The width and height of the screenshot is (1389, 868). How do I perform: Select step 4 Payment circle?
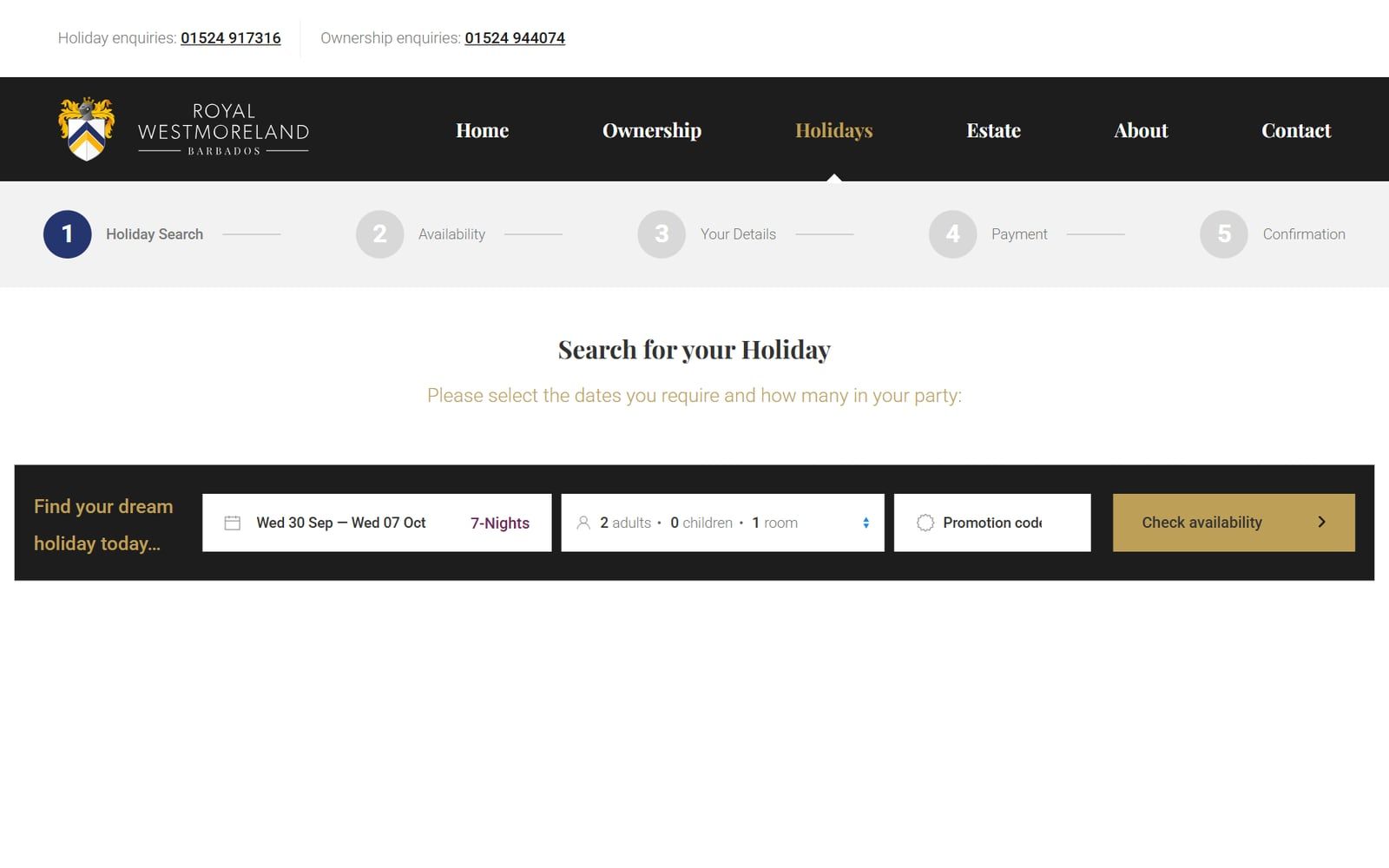pyautogui.click(x=952, y=234)
